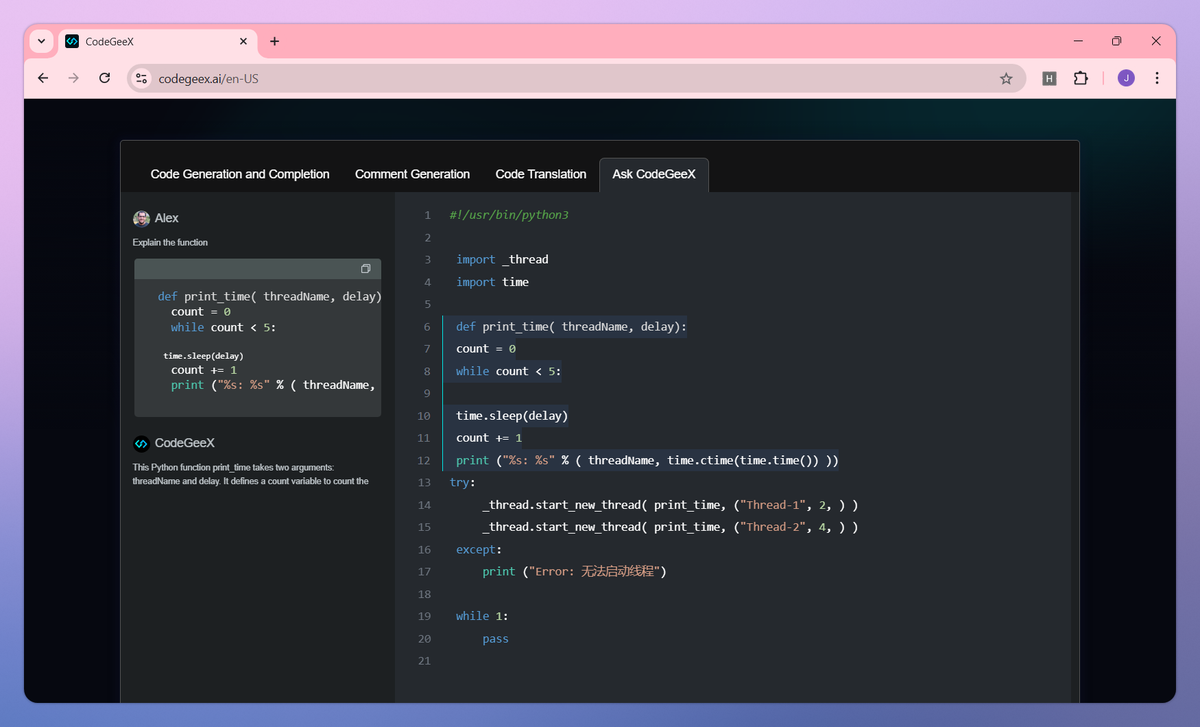
Task: Copy the code snippet using copy icon
Action: 366,269
